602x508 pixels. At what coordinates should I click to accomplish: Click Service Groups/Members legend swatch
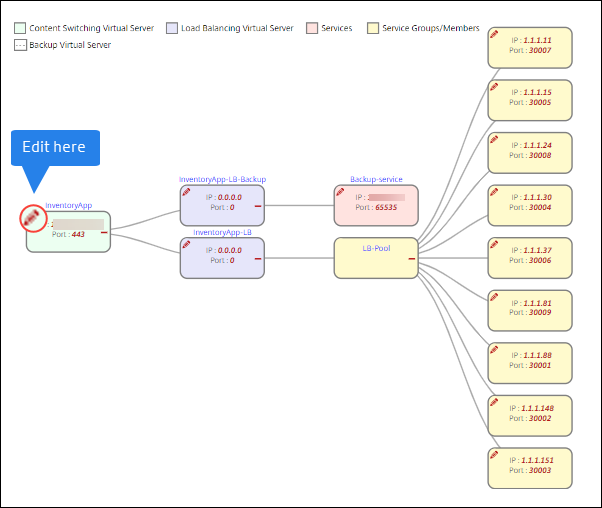point(373,28)
